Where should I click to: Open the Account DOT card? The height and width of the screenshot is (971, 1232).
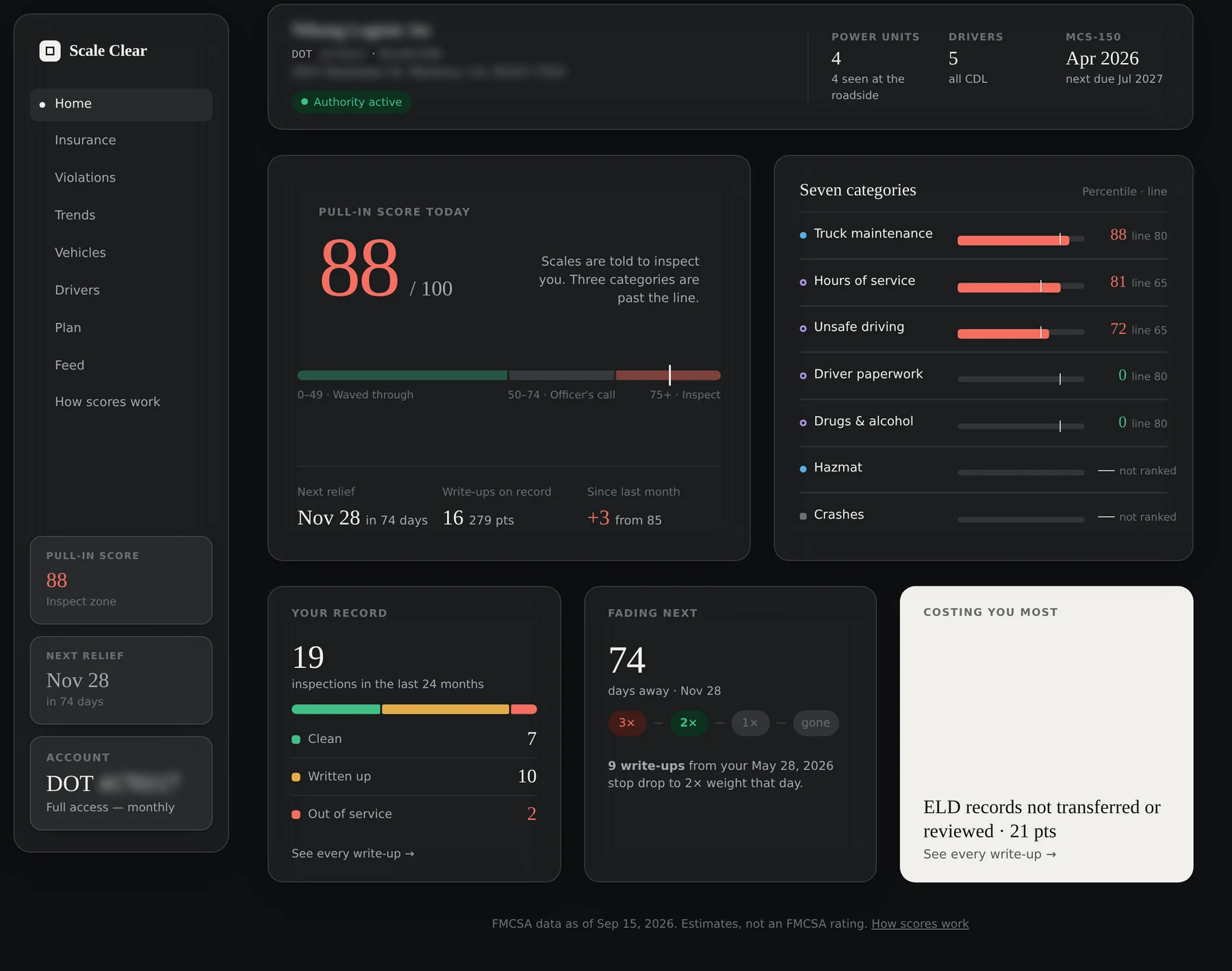(121, 783)
